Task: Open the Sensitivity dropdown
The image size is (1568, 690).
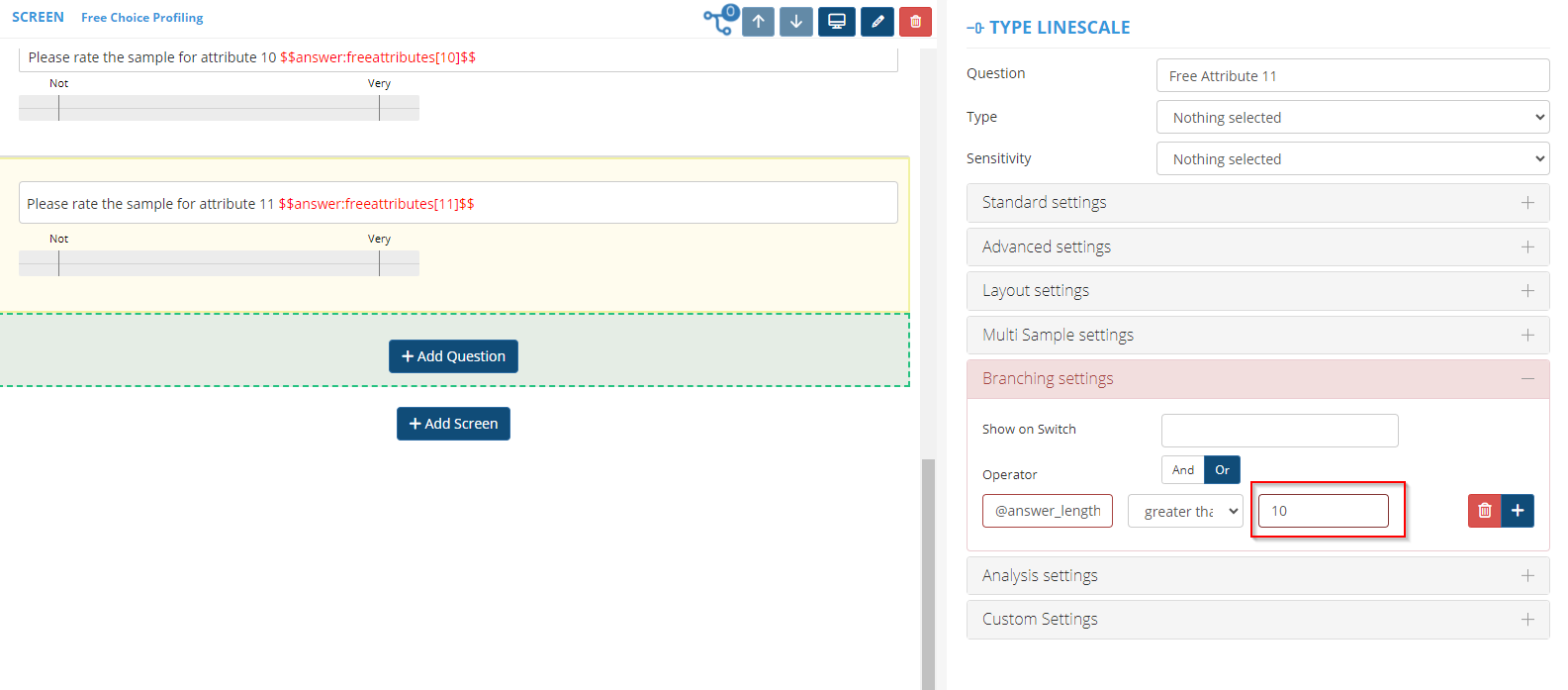Action: [x=1352, y=159]
